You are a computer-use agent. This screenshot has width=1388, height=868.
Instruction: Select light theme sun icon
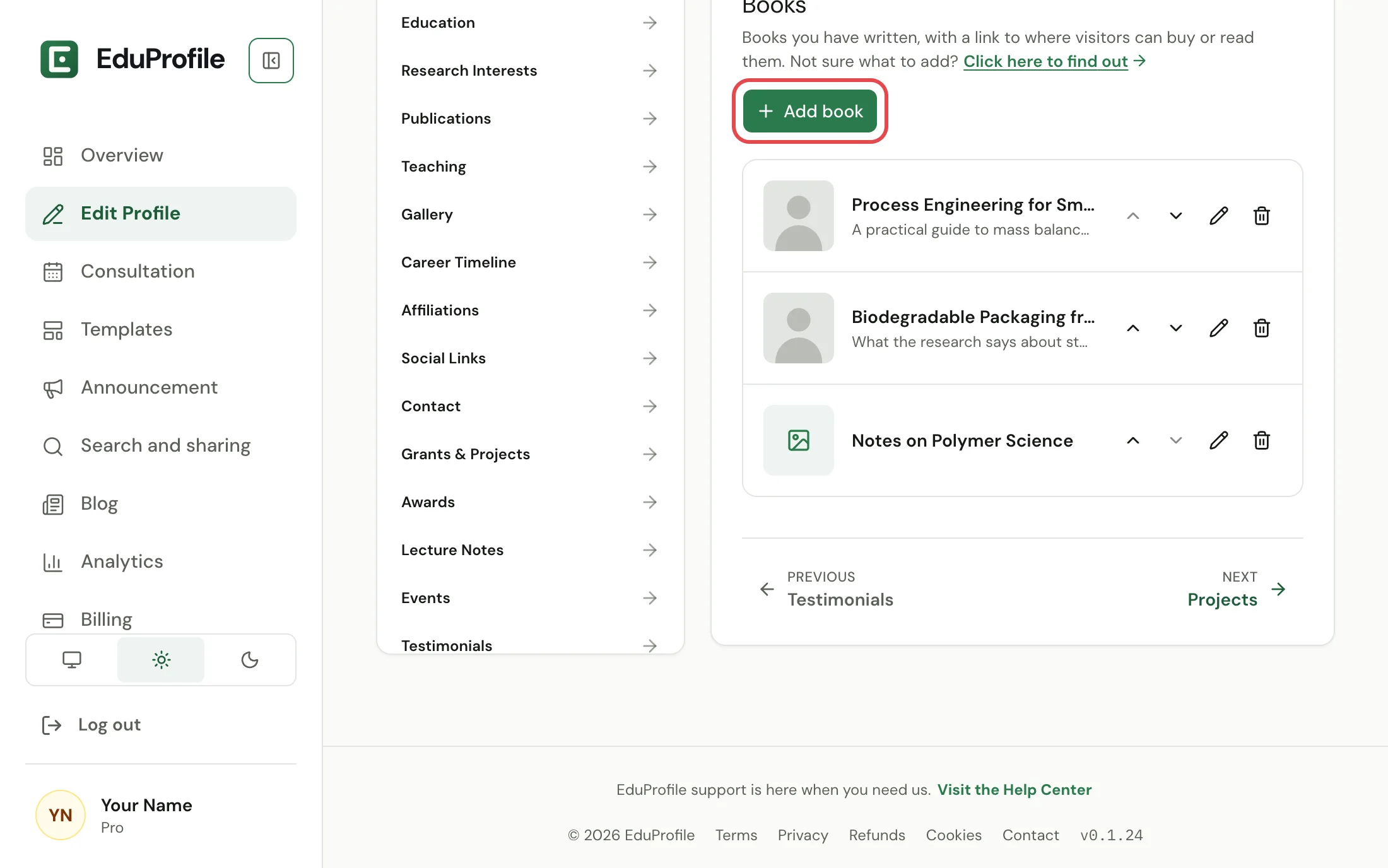click(161, 660)
